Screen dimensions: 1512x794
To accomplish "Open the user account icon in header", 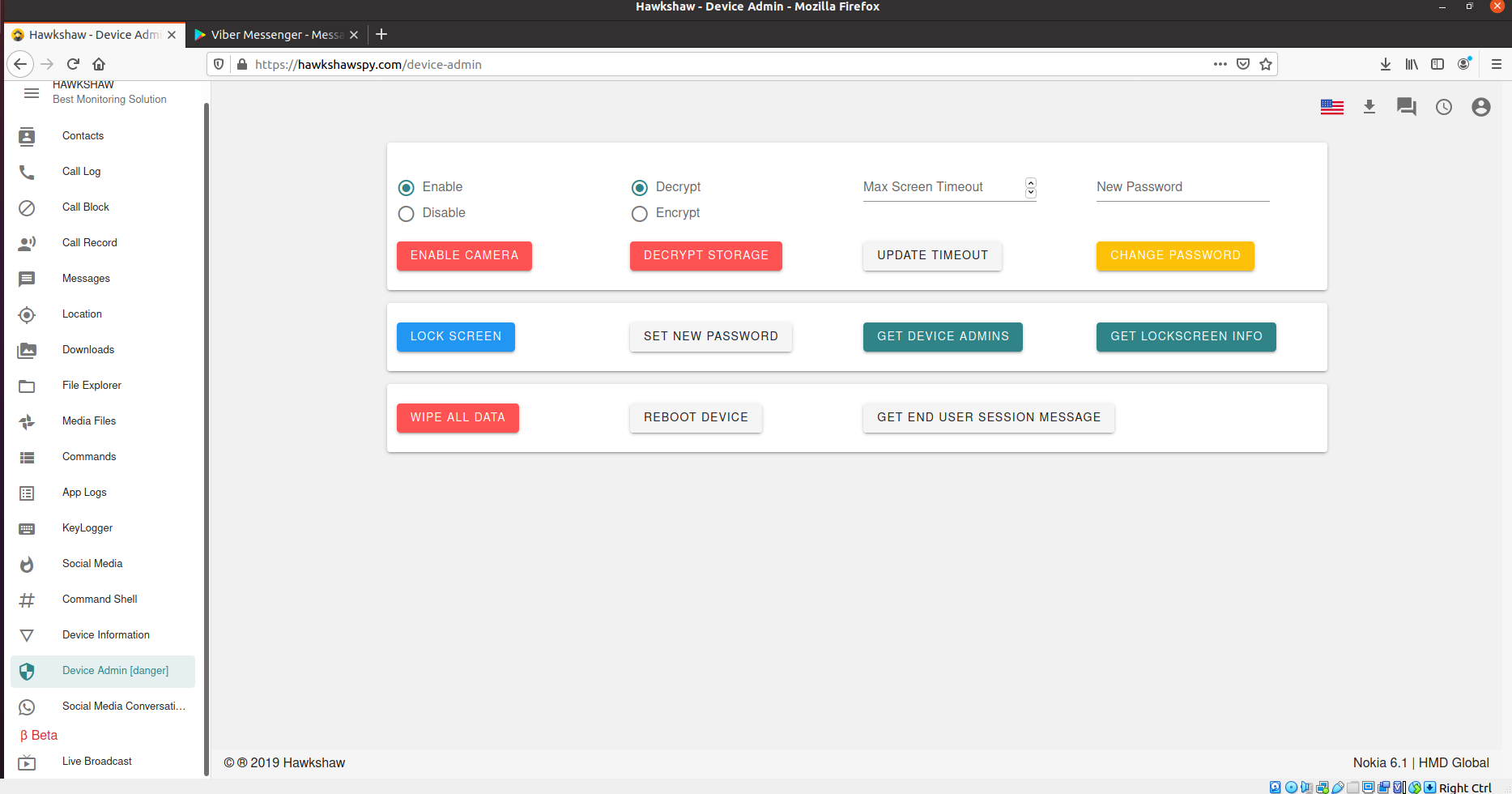I will click(1481, 107).
